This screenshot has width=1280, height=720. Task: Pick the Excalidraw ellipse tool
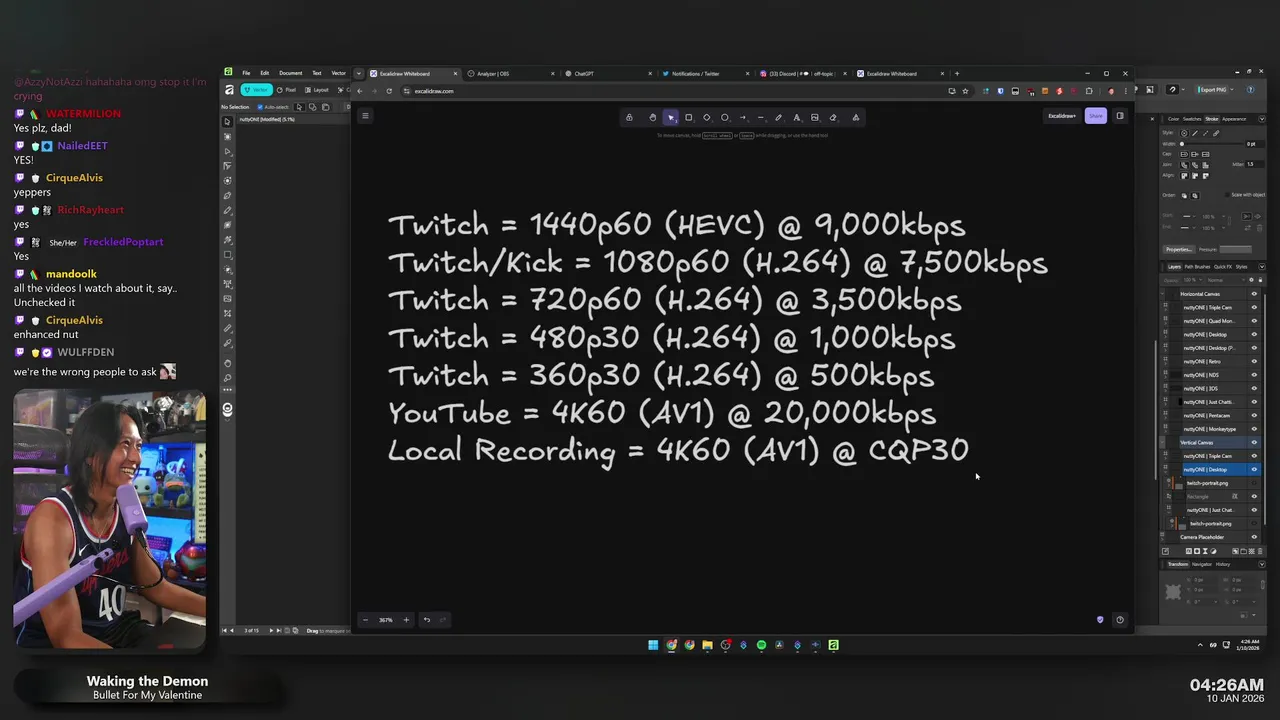(725, 117)
